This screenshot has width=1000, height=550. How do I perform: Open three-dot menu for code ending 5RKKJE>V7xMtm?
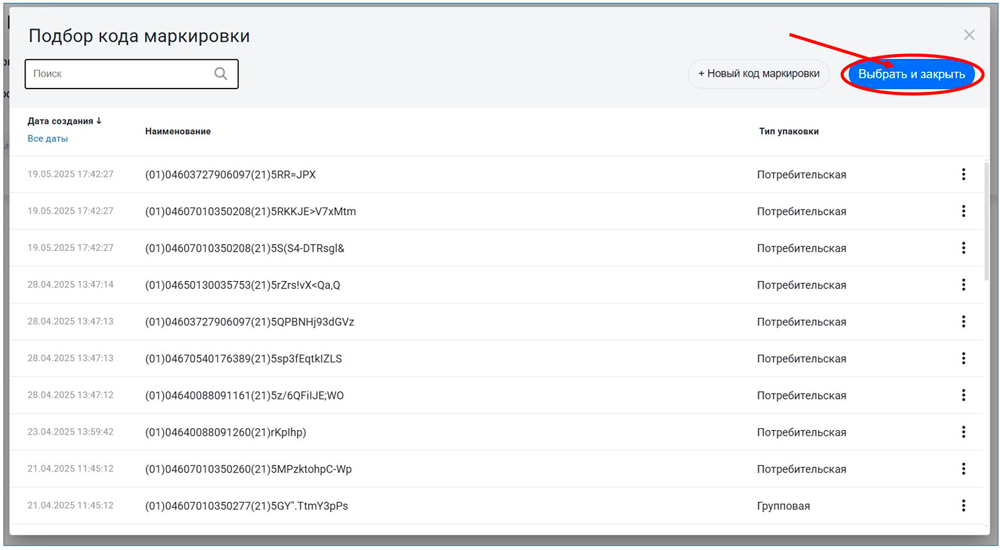coord(963,212)
